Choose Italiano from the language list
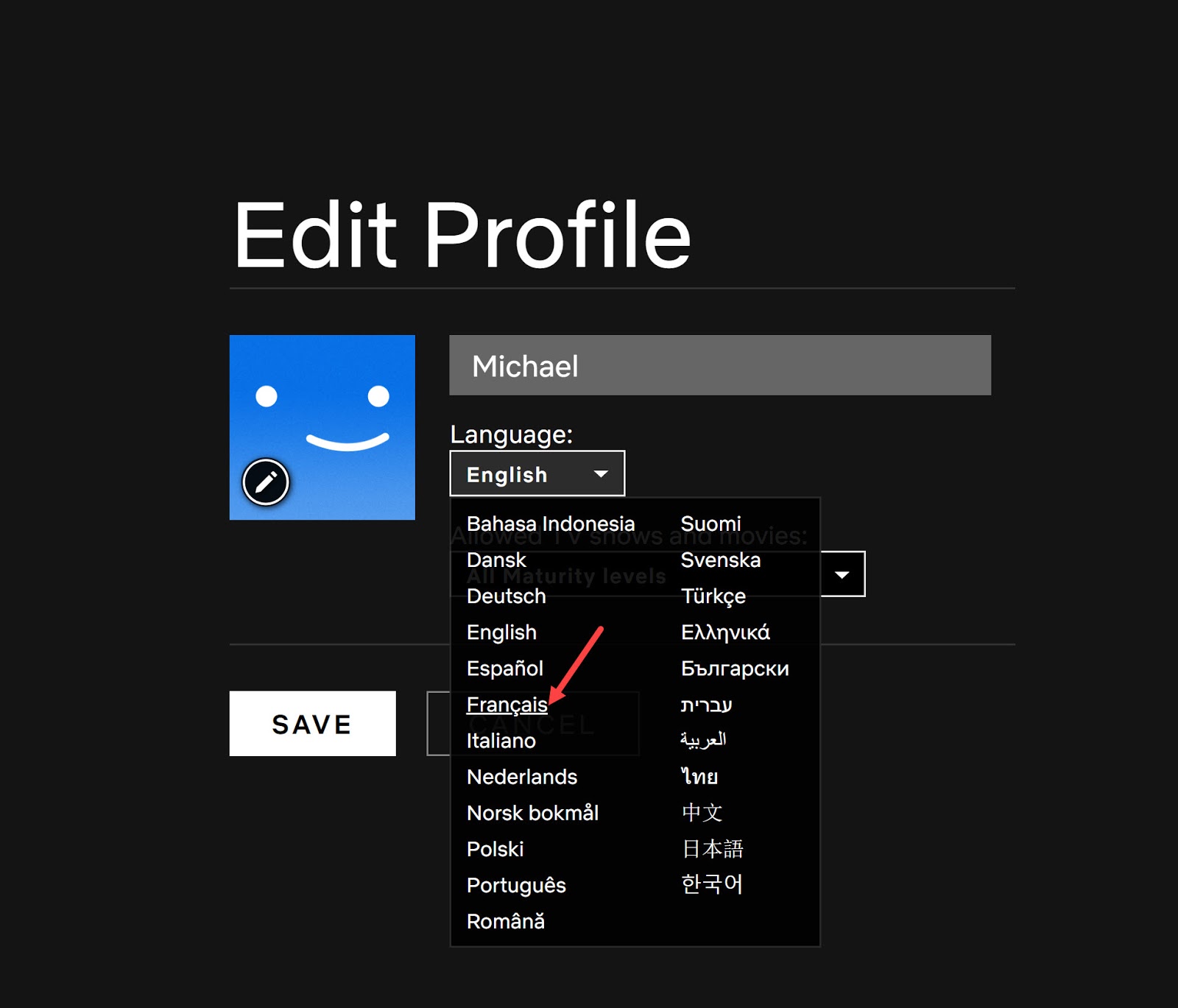Image resolution: width=1178 pixels, height=1008 pixels. 501,741
